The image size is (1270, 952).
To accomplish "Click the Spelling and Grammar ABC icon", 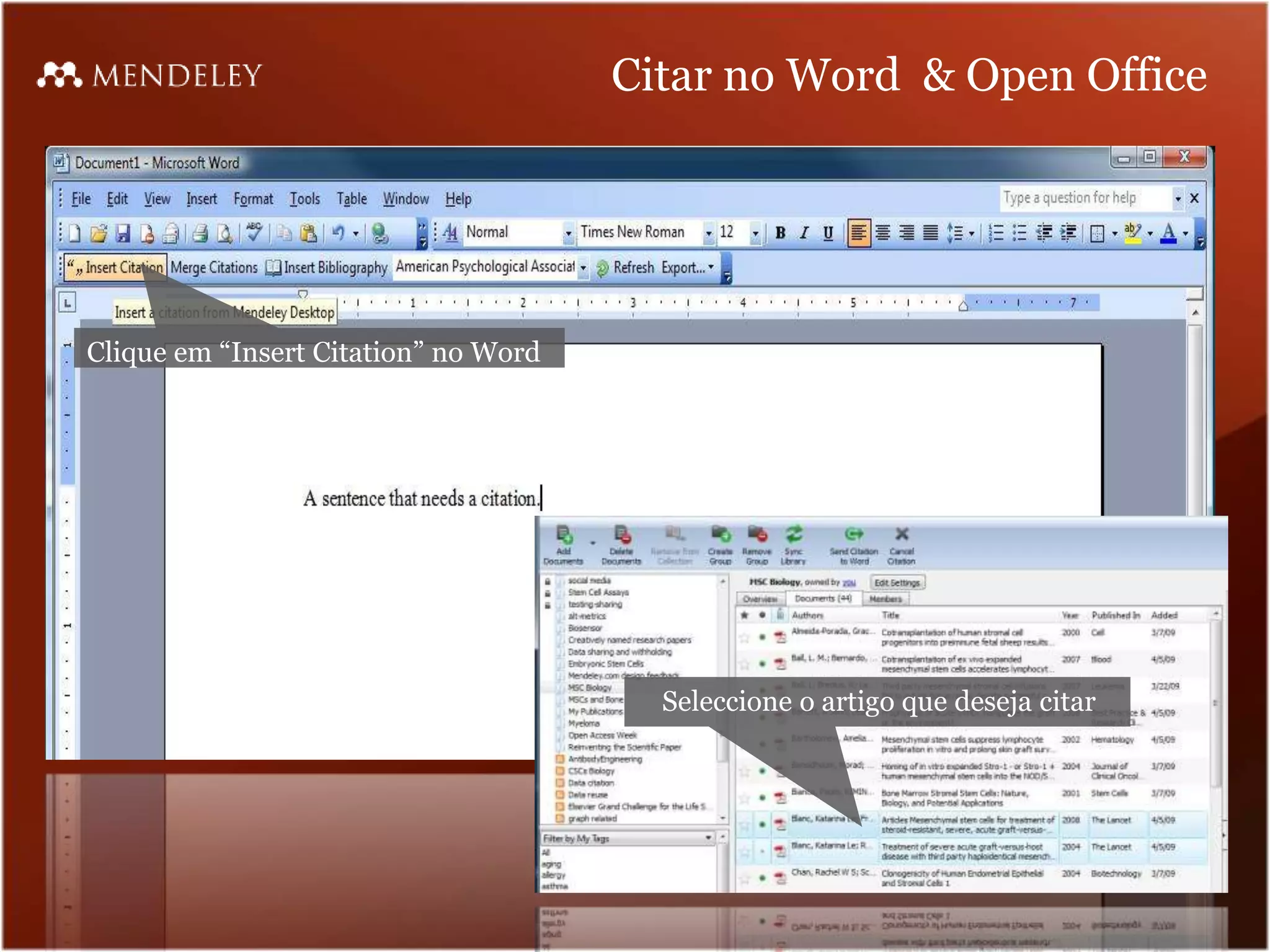I will (x=254, y=232).
